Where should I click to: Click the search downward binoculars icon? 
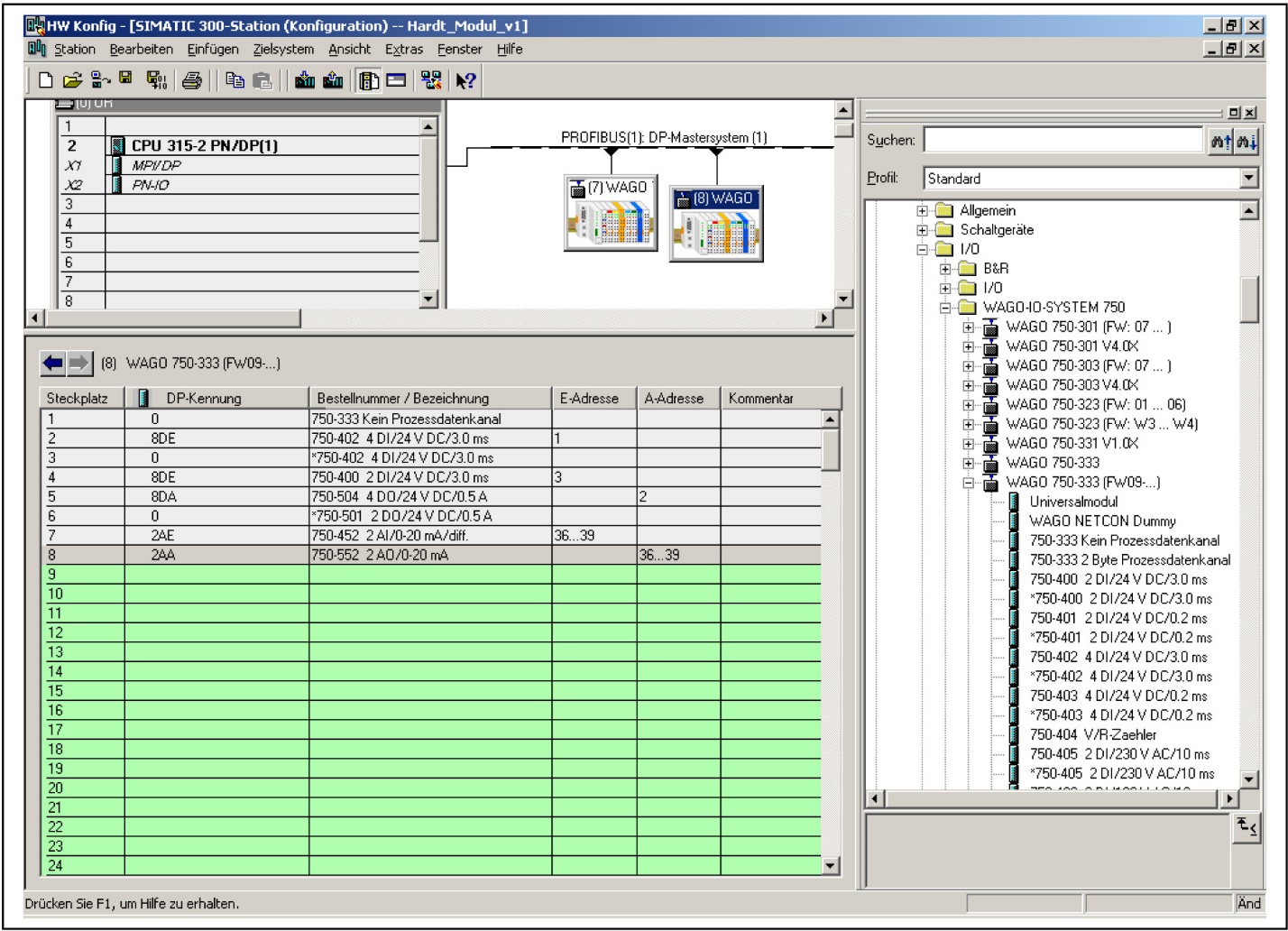1247,141
